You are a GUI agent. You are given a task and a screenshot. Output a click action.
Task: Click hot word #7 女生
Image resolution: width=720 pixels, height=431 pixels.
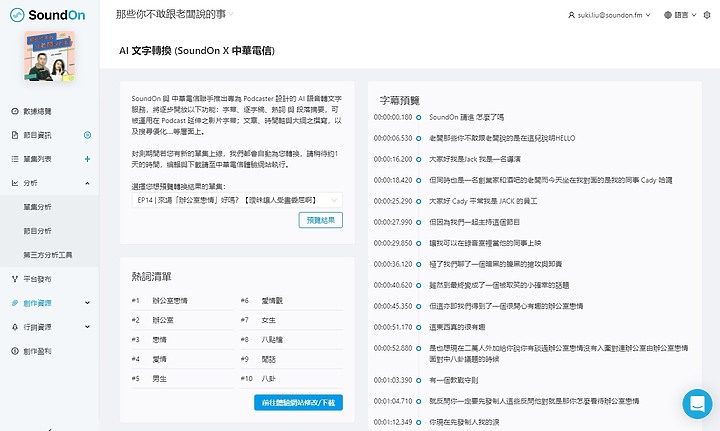click(269, 320)
